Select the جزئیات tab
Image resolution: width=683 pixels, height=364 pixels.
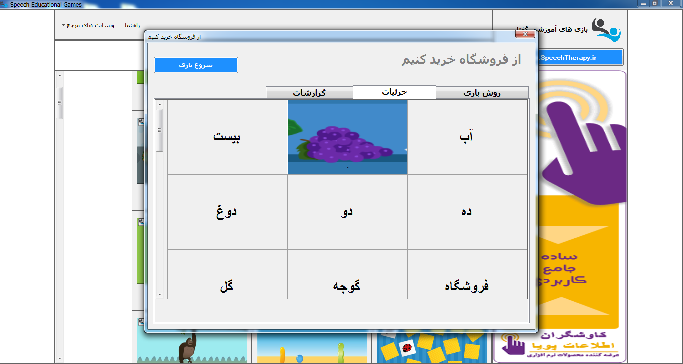click(394, 92)
